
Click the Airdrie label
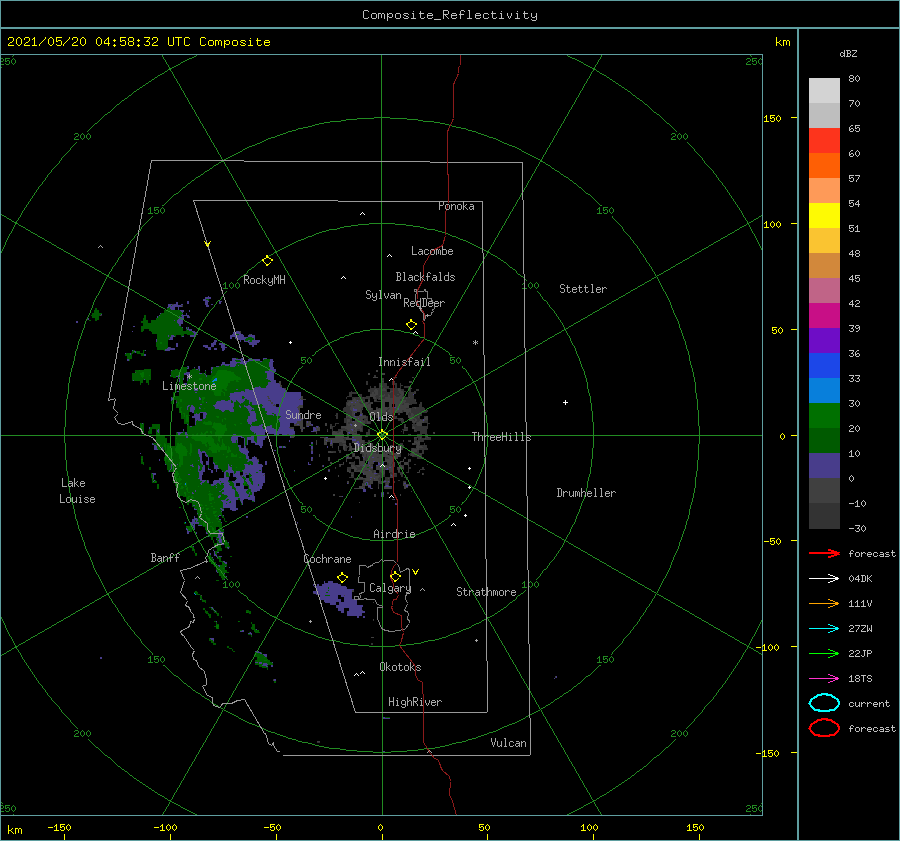[x=394, y=534]
